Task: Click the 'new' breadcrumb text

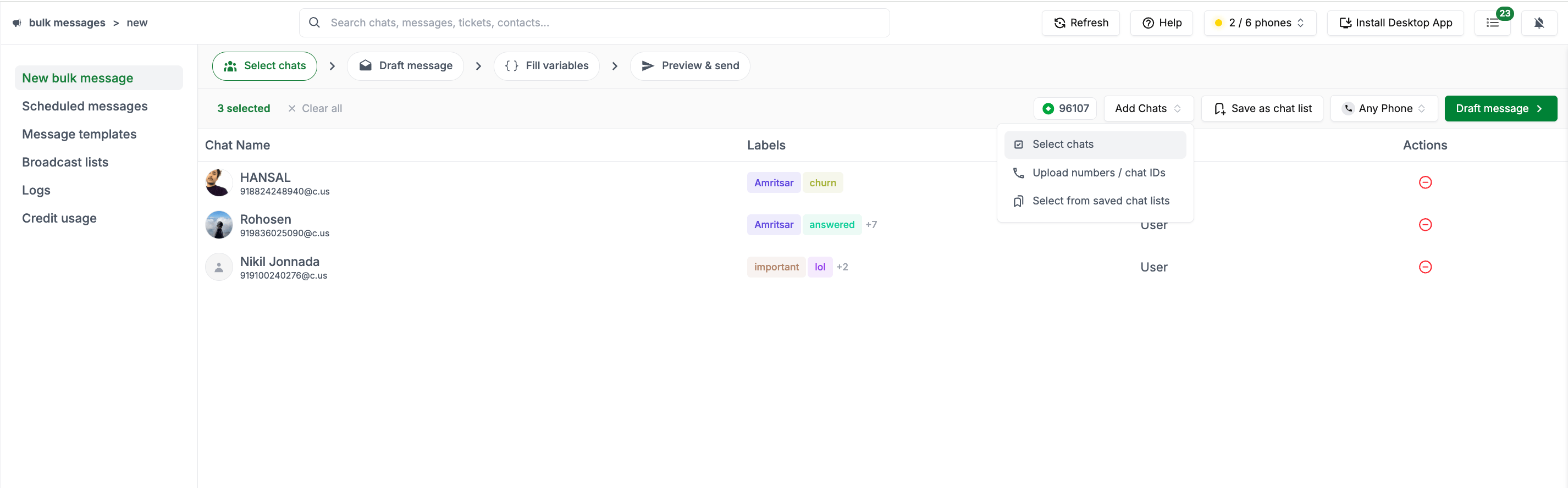Action: 137,23
